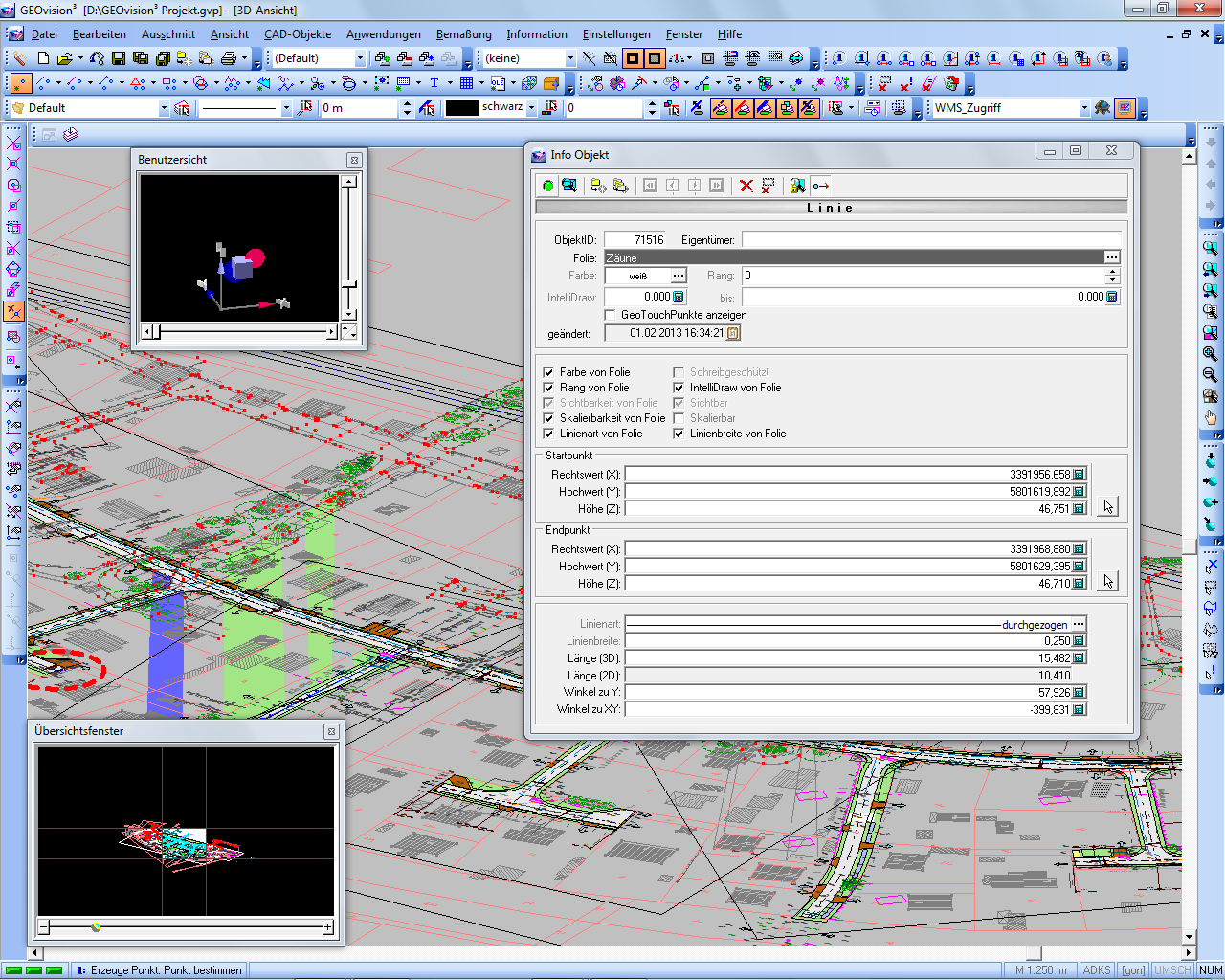This screenshot has width=1225, height=980.
Task: Open the '(Default)' dropdown in top toolbar
Action: pos(360,58)
